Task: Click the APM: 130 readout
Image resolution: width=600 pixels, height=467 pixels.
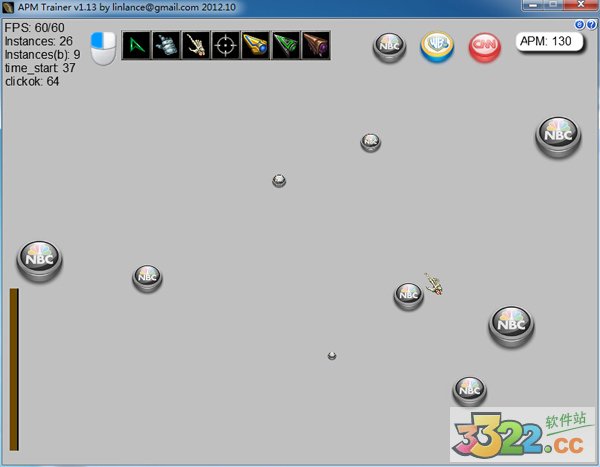Action: (x=549, y=41)
